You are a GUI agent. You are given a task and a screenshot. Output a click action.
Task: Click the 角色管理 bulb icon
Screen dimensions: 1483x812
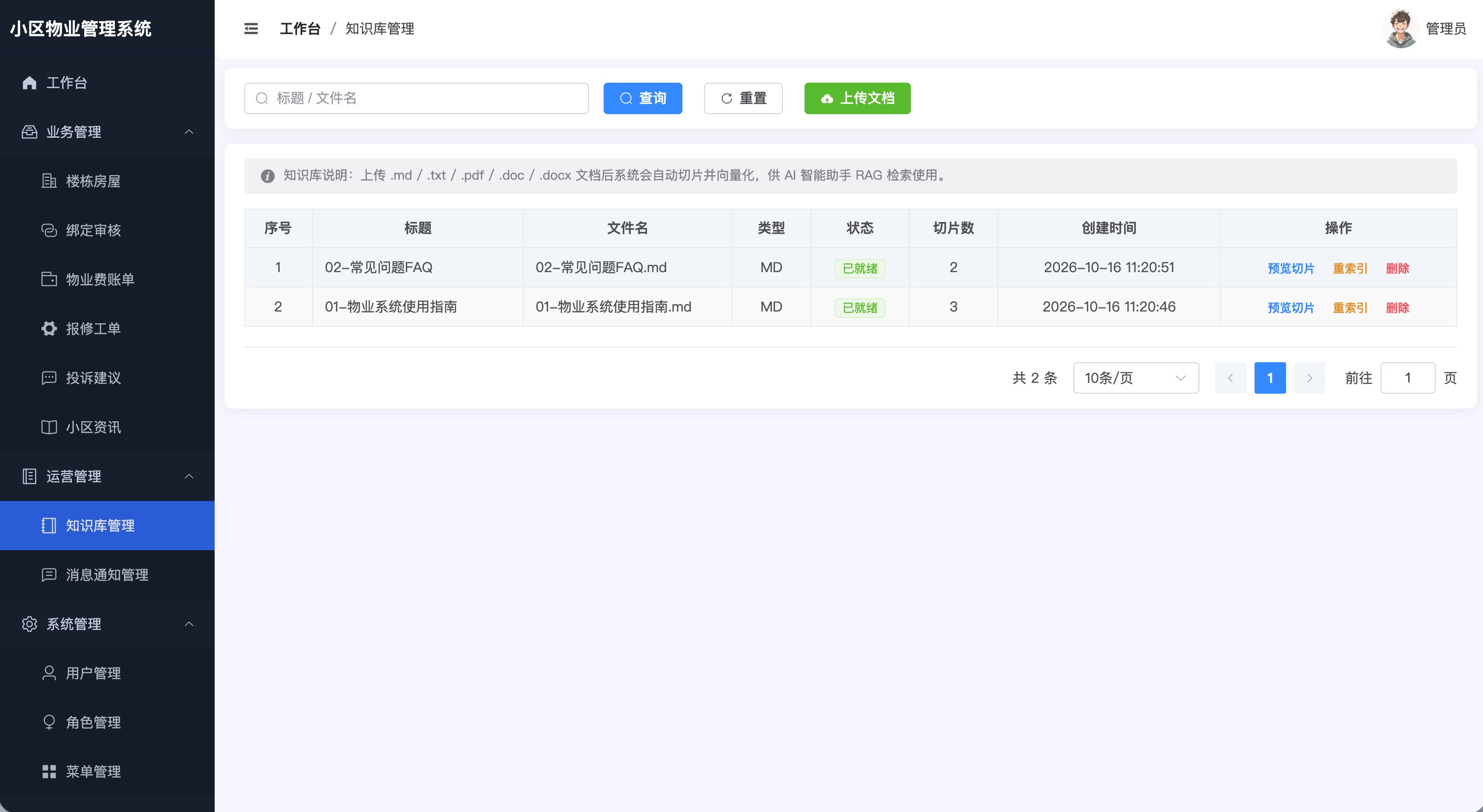pos(49,722)
